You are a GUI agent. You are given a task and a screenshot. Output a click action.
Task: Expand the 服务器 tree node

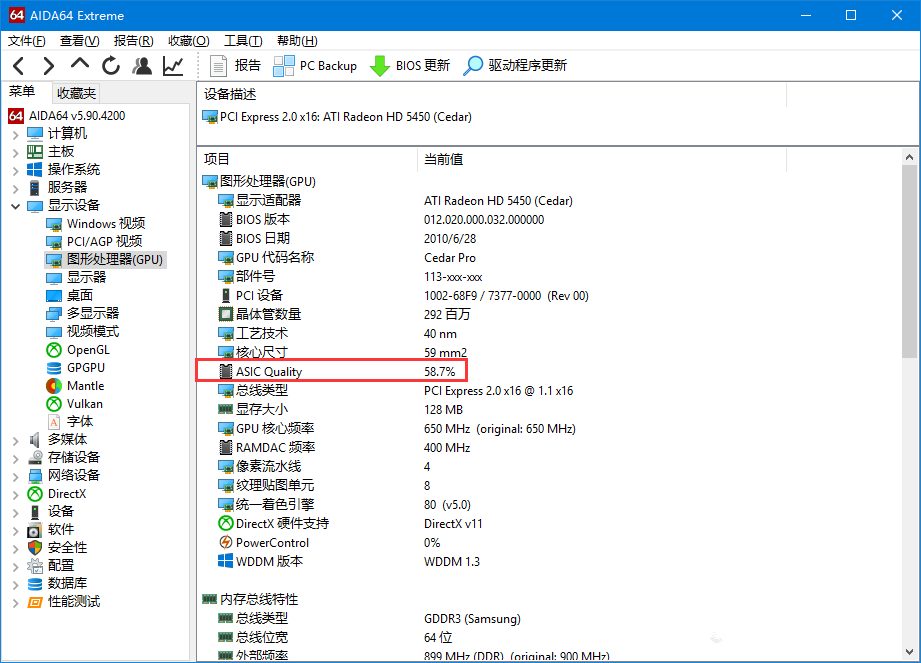coord(16,189)
